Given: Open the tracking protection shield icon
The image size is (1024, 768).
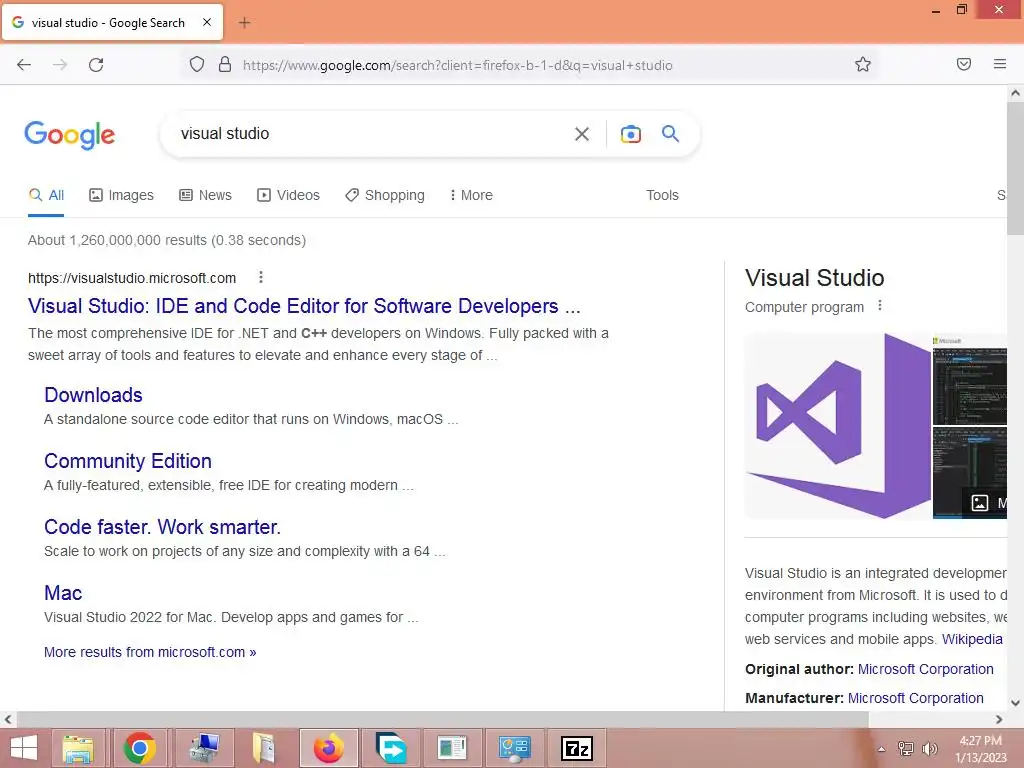Looking at the screenshot, I should (197, 65).
